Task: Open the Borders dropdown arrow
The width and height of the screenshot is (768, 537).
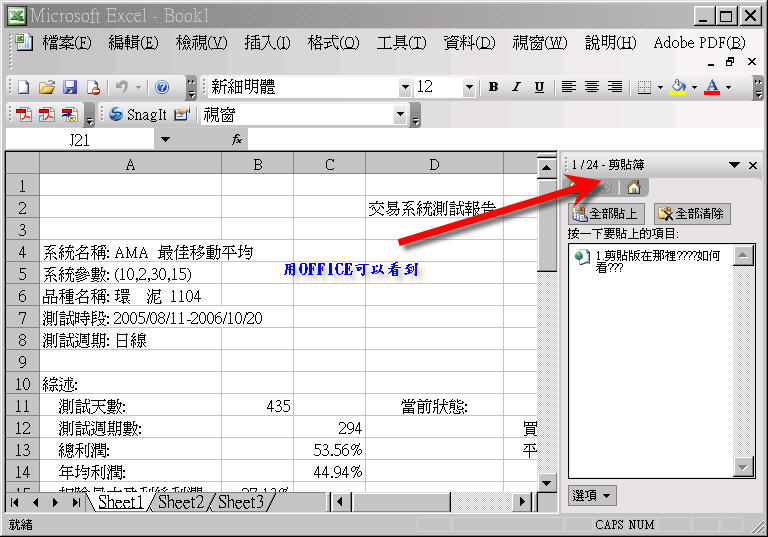Action: tap(660, 88)
